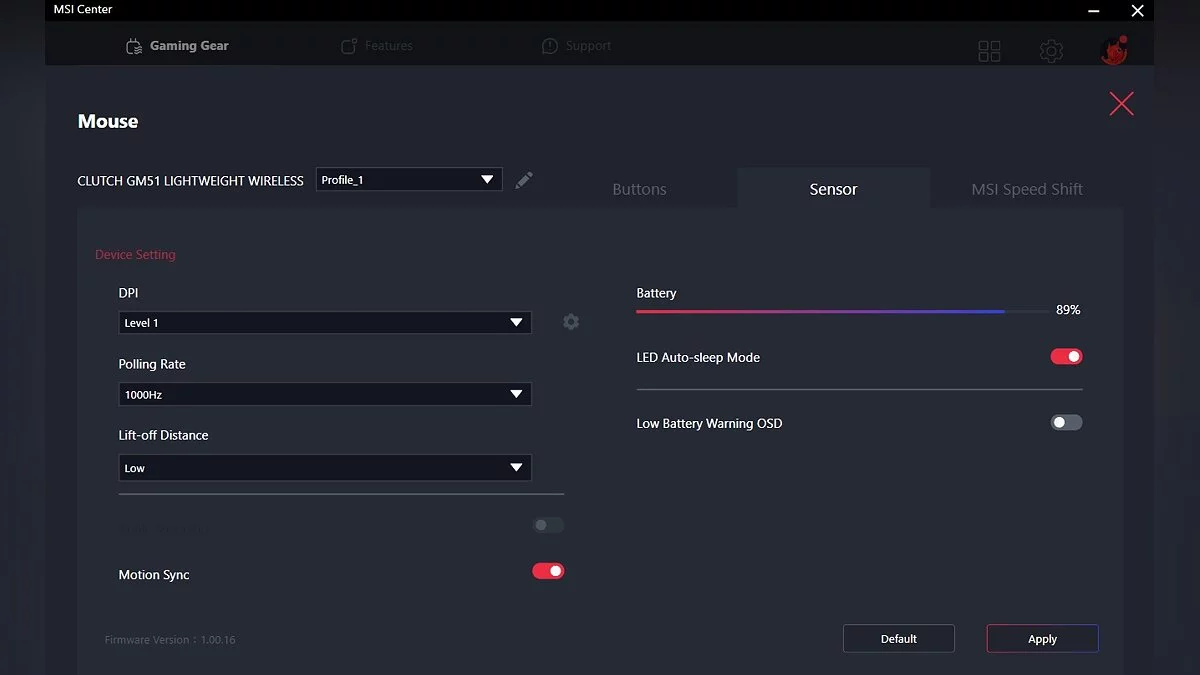Open the Polling Rate 1000Hz dropdown
Image resolution: width=1200 pixels, height=675 pixels.
325,394
